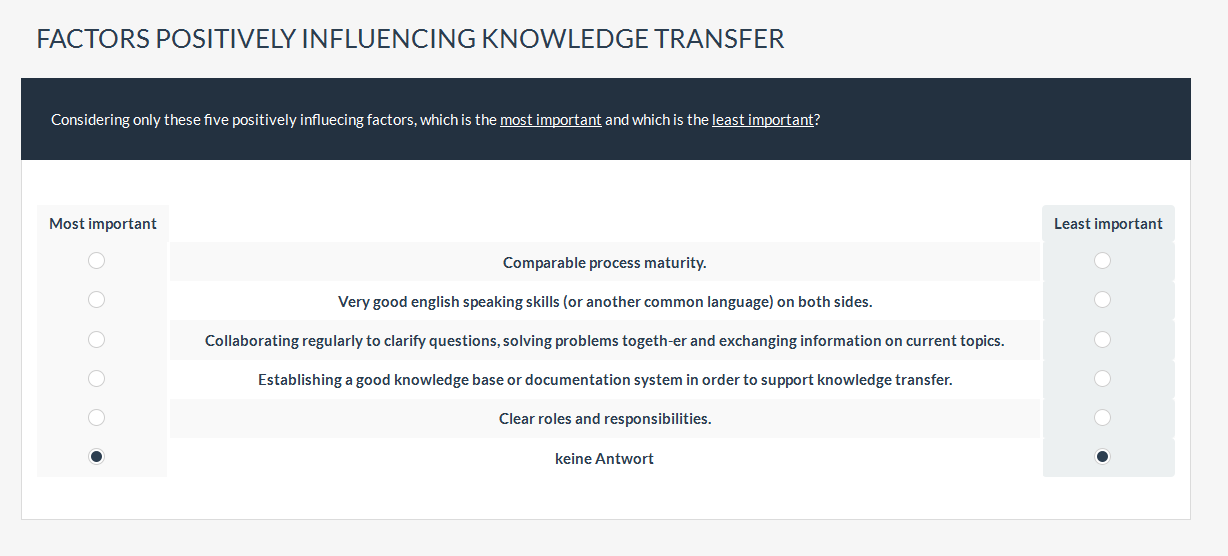Click the Least important column header
Screen dimensions: 1228x556
click(1108, 224)
